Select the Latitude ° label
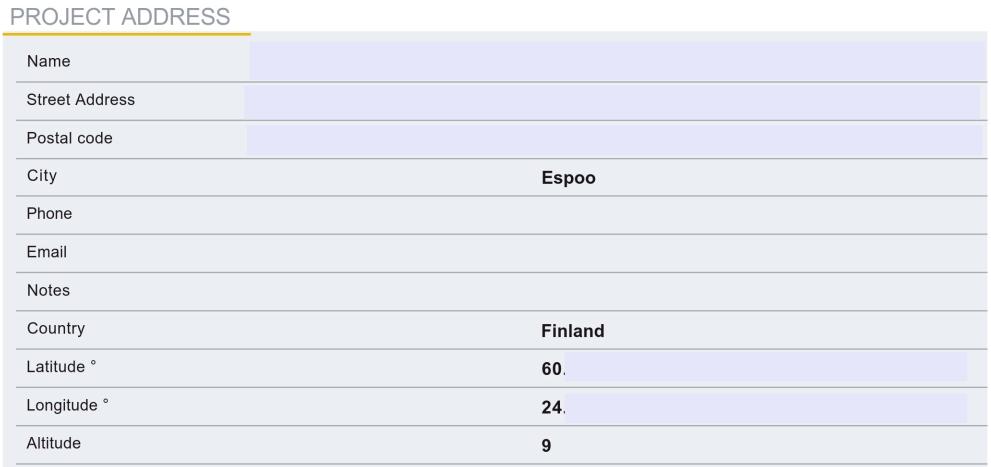This screenshot has width=991, height=467. tap(61, 367)
